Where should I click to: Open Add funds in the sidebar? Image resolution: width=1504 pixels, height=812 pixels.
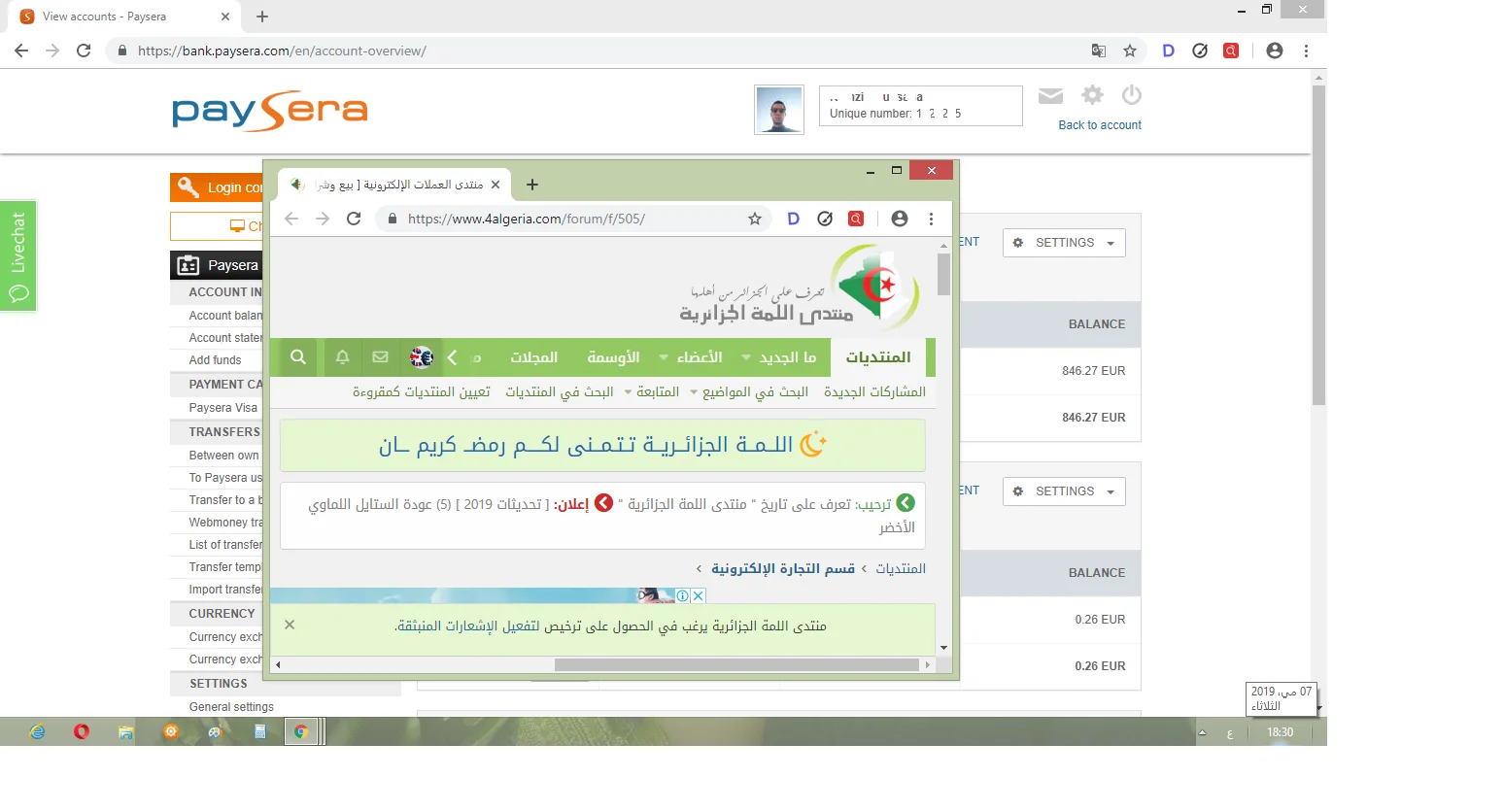tap(215, 360)
